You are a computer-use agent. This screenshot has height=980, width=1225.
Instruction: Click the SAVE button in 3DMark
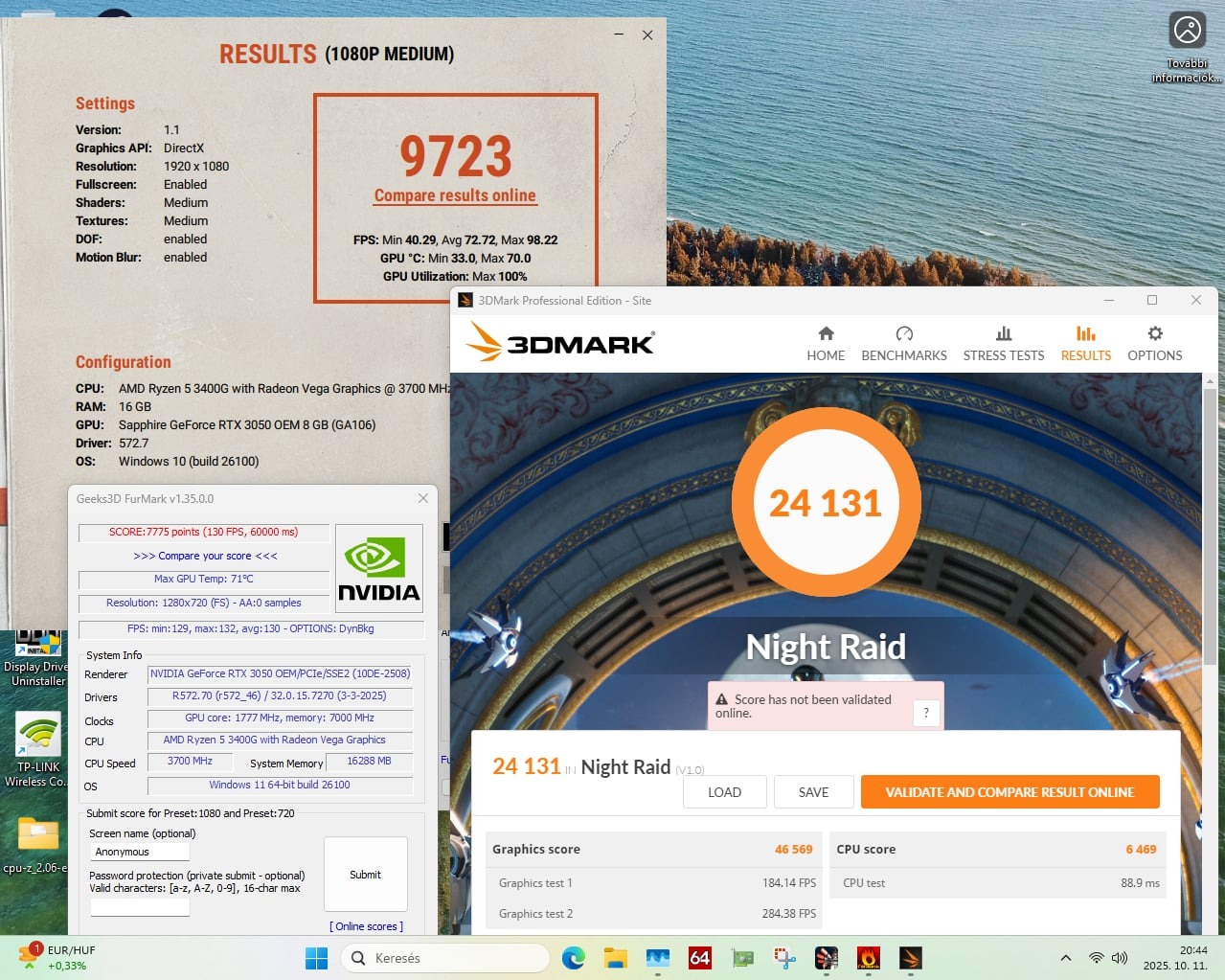(x=814, y=792)
